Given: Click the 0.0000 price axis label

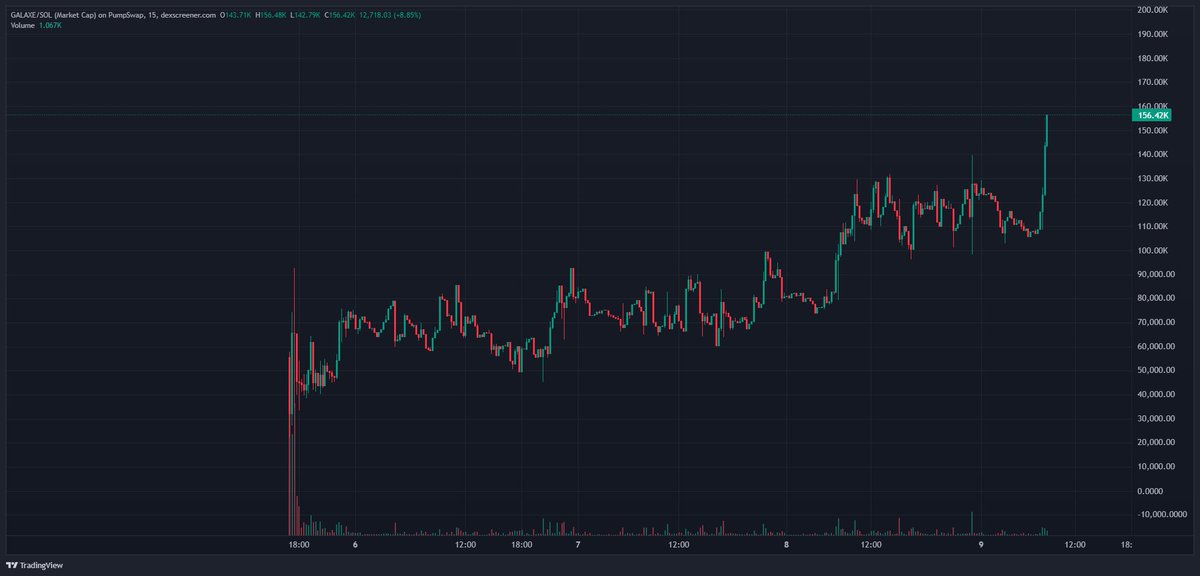Looking at the screenshot, I should coord(1151,490).
